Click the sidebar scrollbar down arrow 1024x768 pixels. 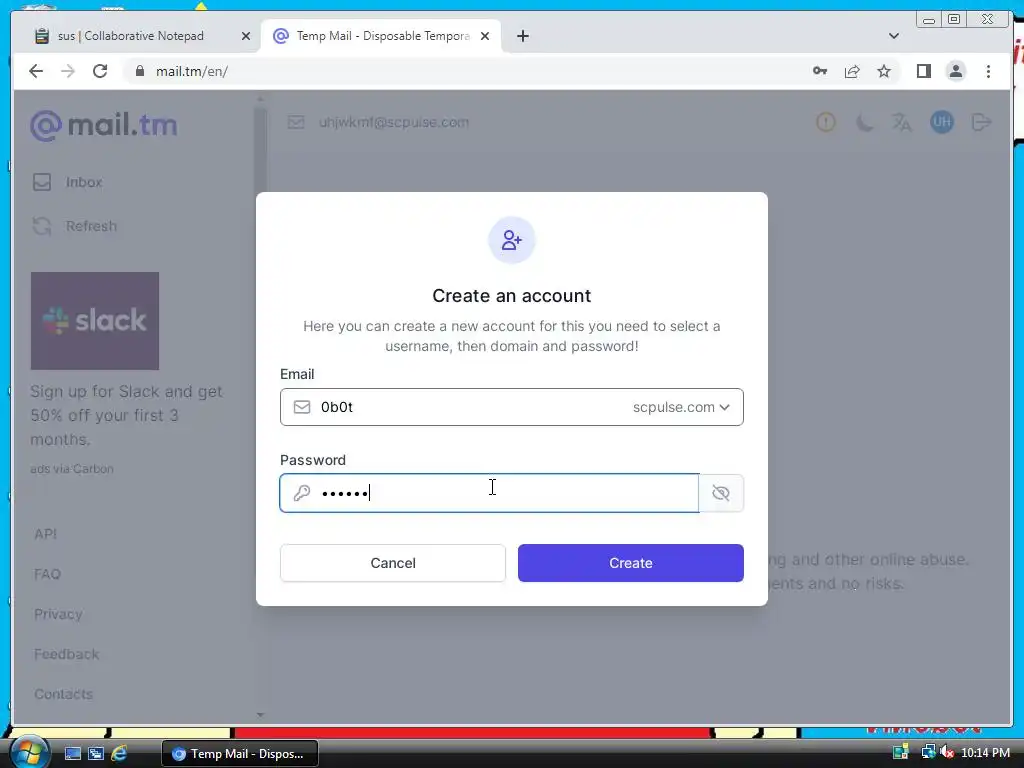pos(261,715)
